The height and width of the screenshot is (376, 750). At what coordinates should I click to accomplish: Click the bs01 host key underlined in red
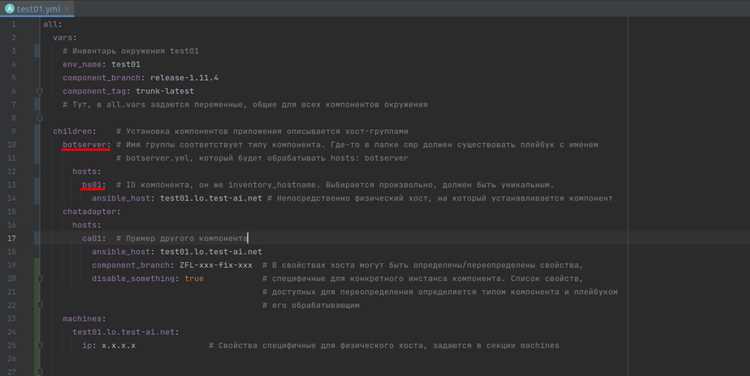(x=93, y=185)
